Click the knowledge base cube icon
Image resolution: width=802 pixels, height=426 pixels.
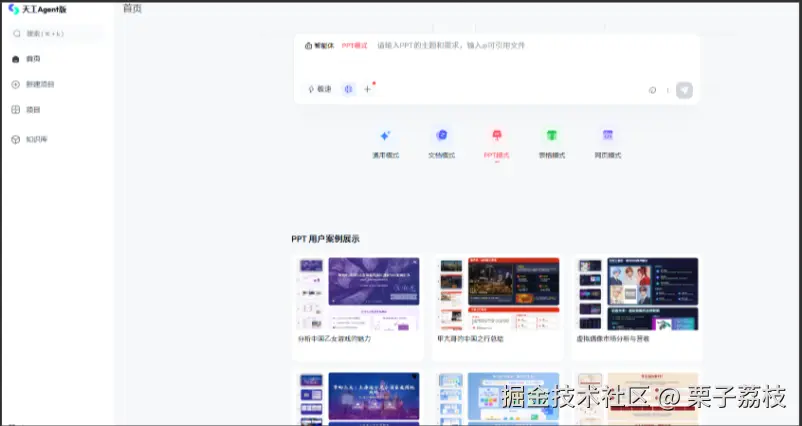(15, 139)
